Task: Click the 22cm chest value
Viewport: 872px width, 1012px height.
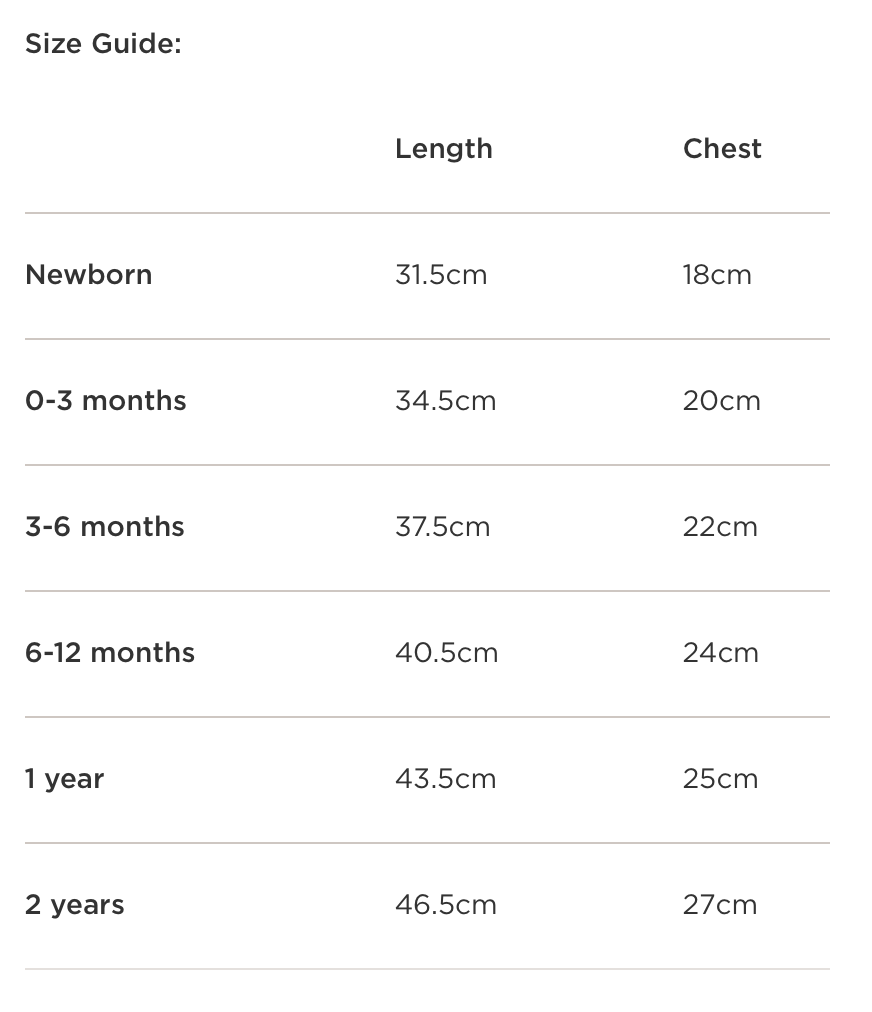Action: [x=720, y=527]
